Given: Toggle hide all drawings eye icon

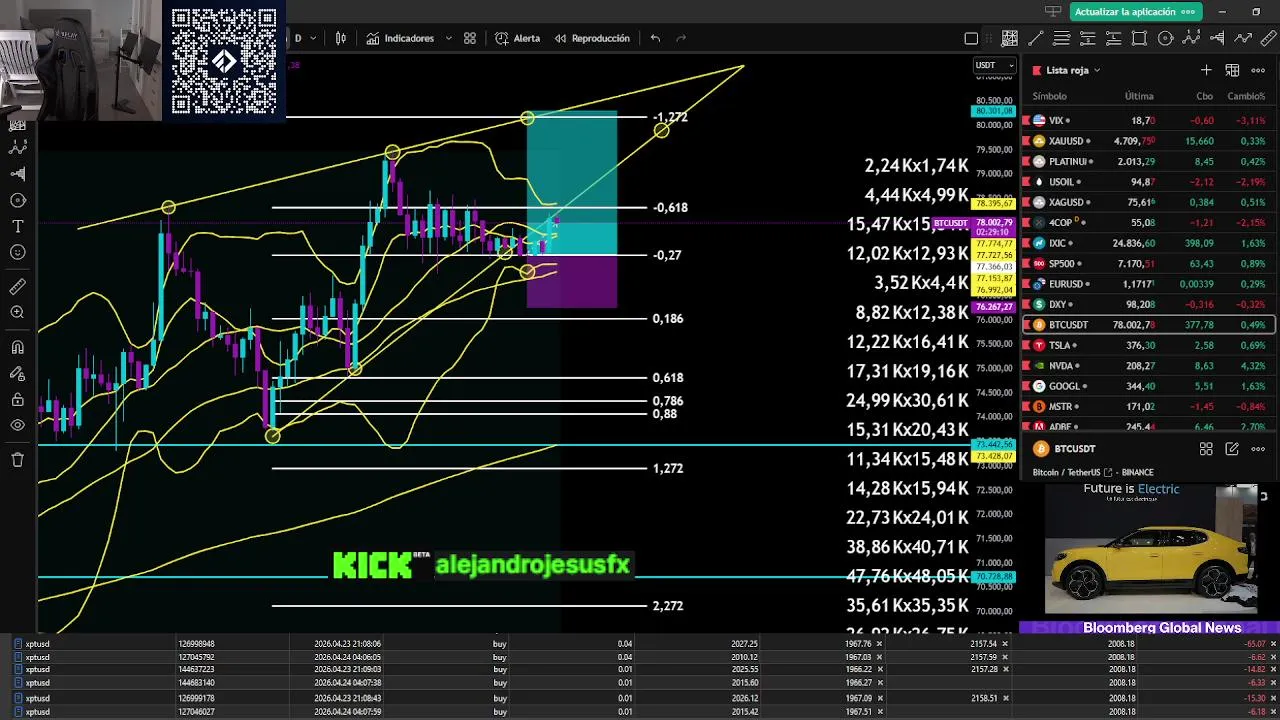Looking at the screenshot, I should point(17,426).
